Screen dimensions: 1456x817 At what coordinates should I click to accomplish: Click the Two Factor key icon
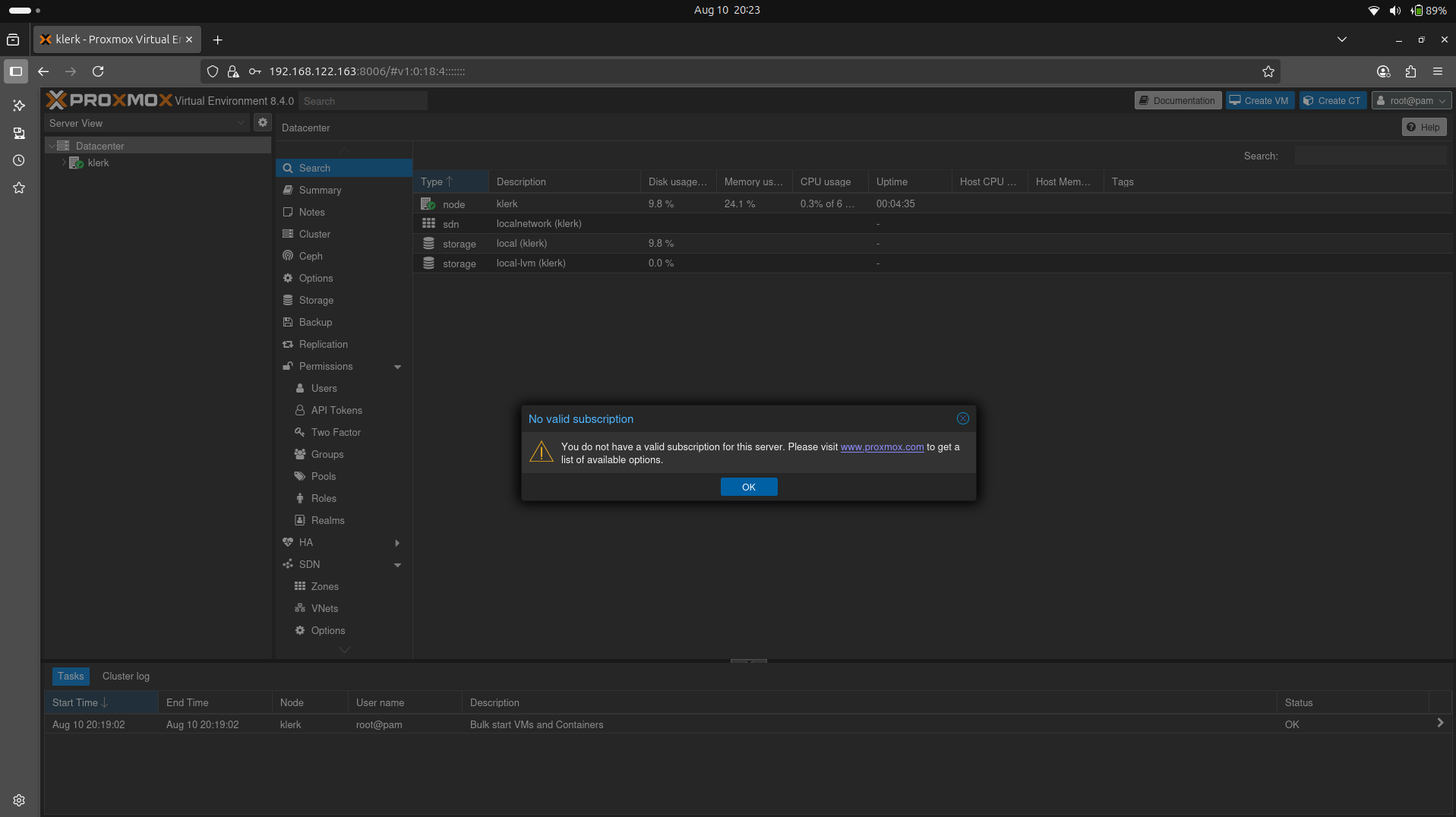point(300,432)
